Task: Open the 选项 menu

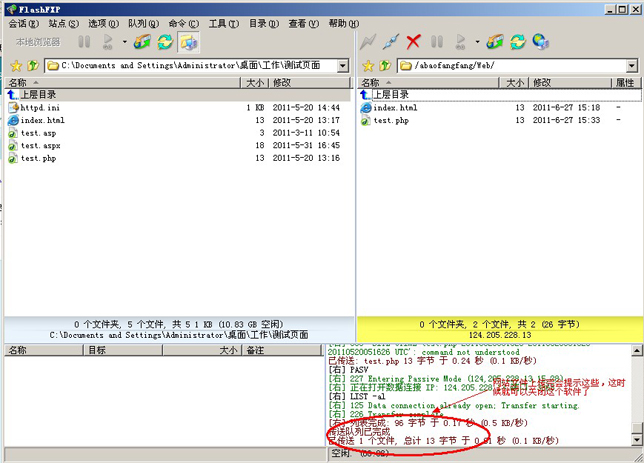Action: click(x=104, y=24)
